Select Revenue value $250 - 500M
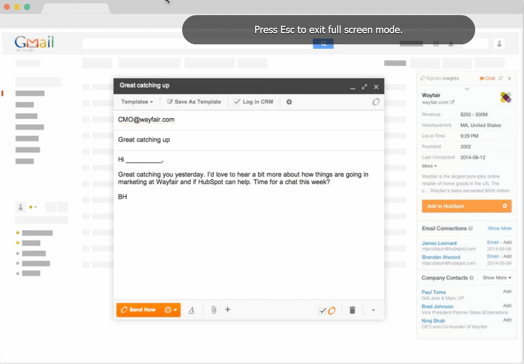Image resolution: width=524 pixels, height=364 pixels. [x=474, y=115]
